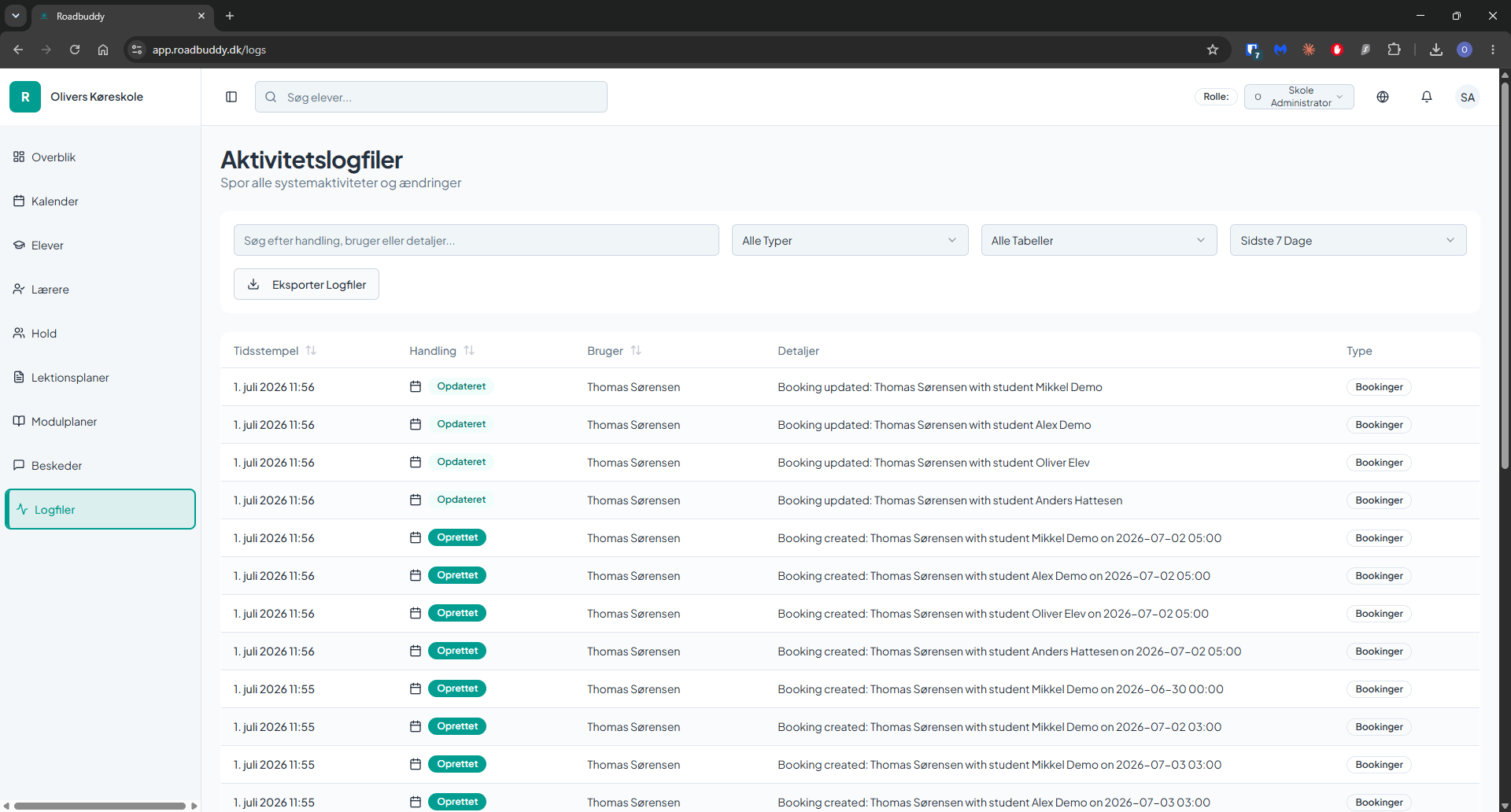The width and height of the screenshot is (1511, 812).
Task: Go back in browser history
Action: tap(18, 50)
